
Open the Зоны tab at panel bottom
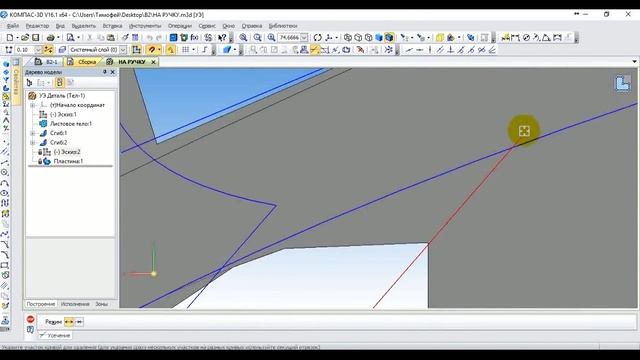pos(101,304)
